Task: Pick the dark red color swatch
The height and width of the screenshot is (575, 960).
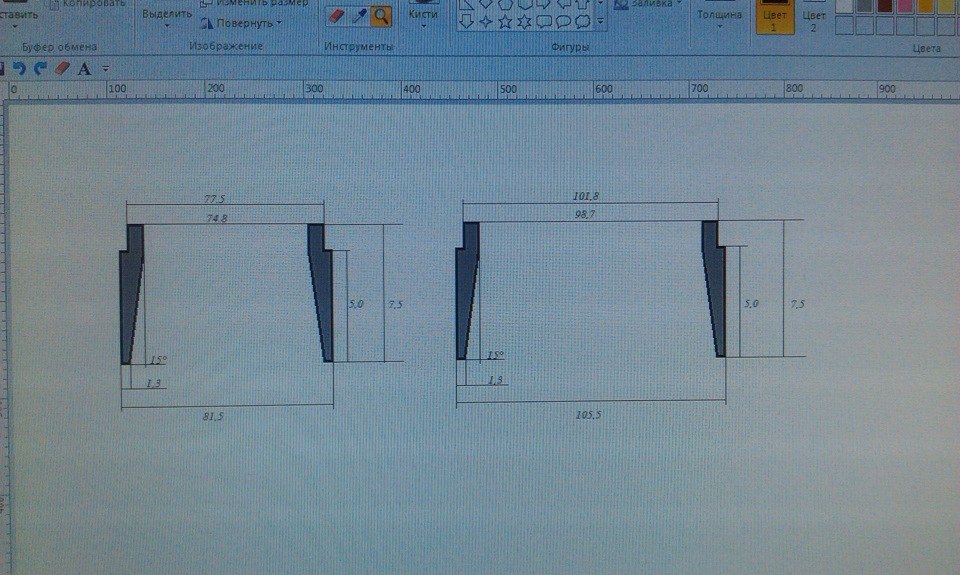Action: 885,6
